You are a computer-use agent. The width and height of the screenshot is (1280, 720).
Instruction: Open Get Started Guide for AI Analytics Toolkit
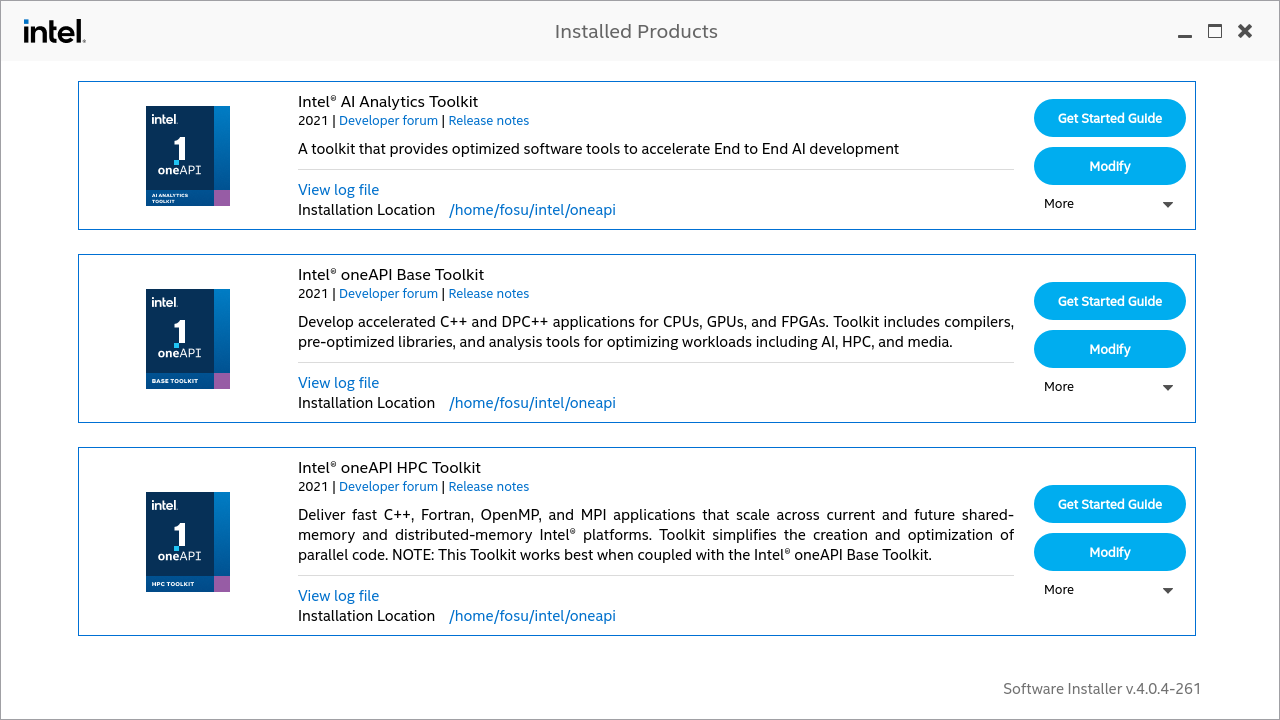click(1109, 118)
